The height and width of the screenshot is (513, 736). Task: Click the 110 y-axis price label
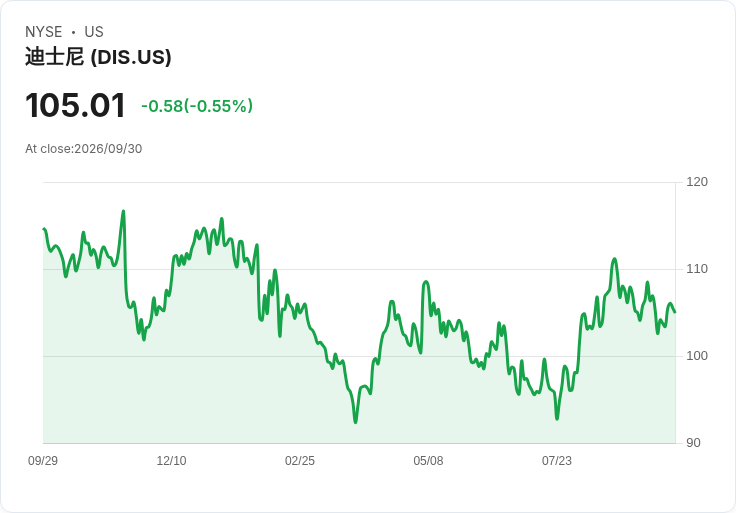[x=697, y=269]
